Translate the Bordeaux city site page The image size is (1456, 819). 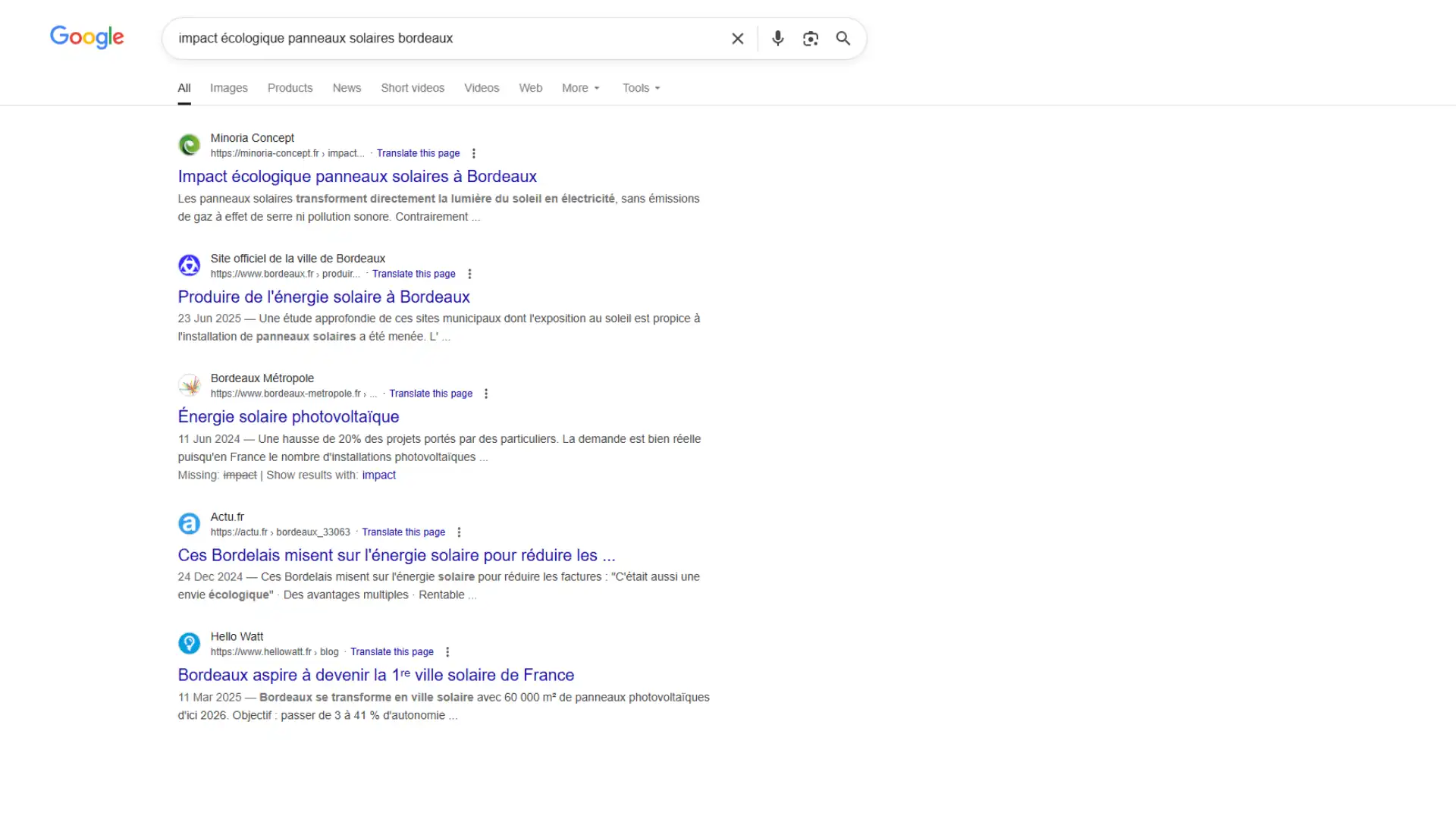[x=413, y=274]
